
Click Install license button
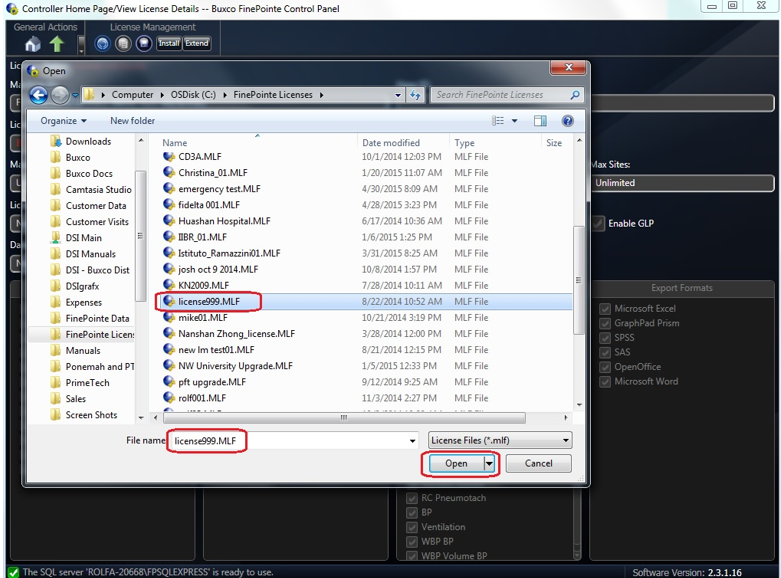pos(169,43)
